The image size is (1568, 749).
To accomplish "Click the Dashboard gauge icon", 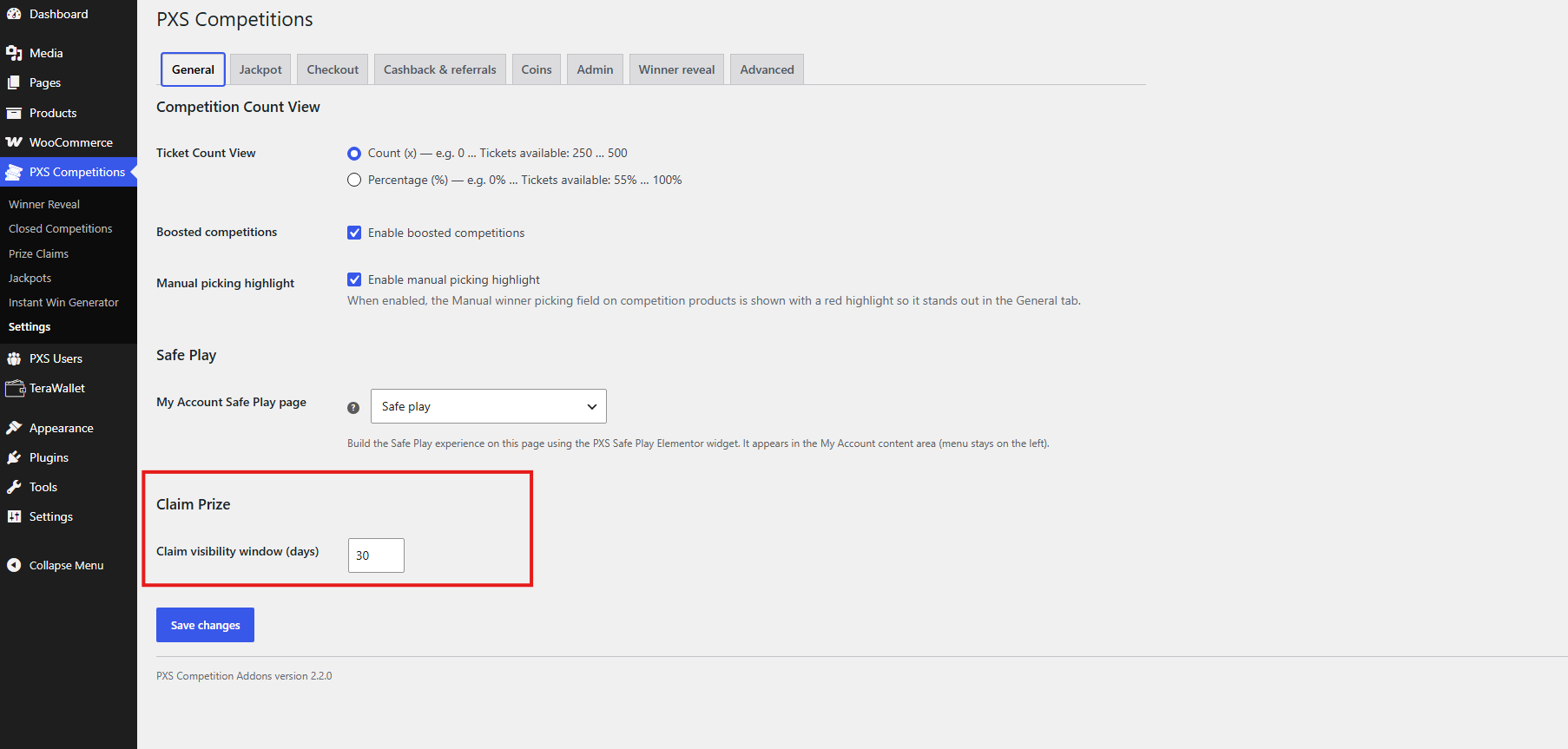I will [14, 14].
